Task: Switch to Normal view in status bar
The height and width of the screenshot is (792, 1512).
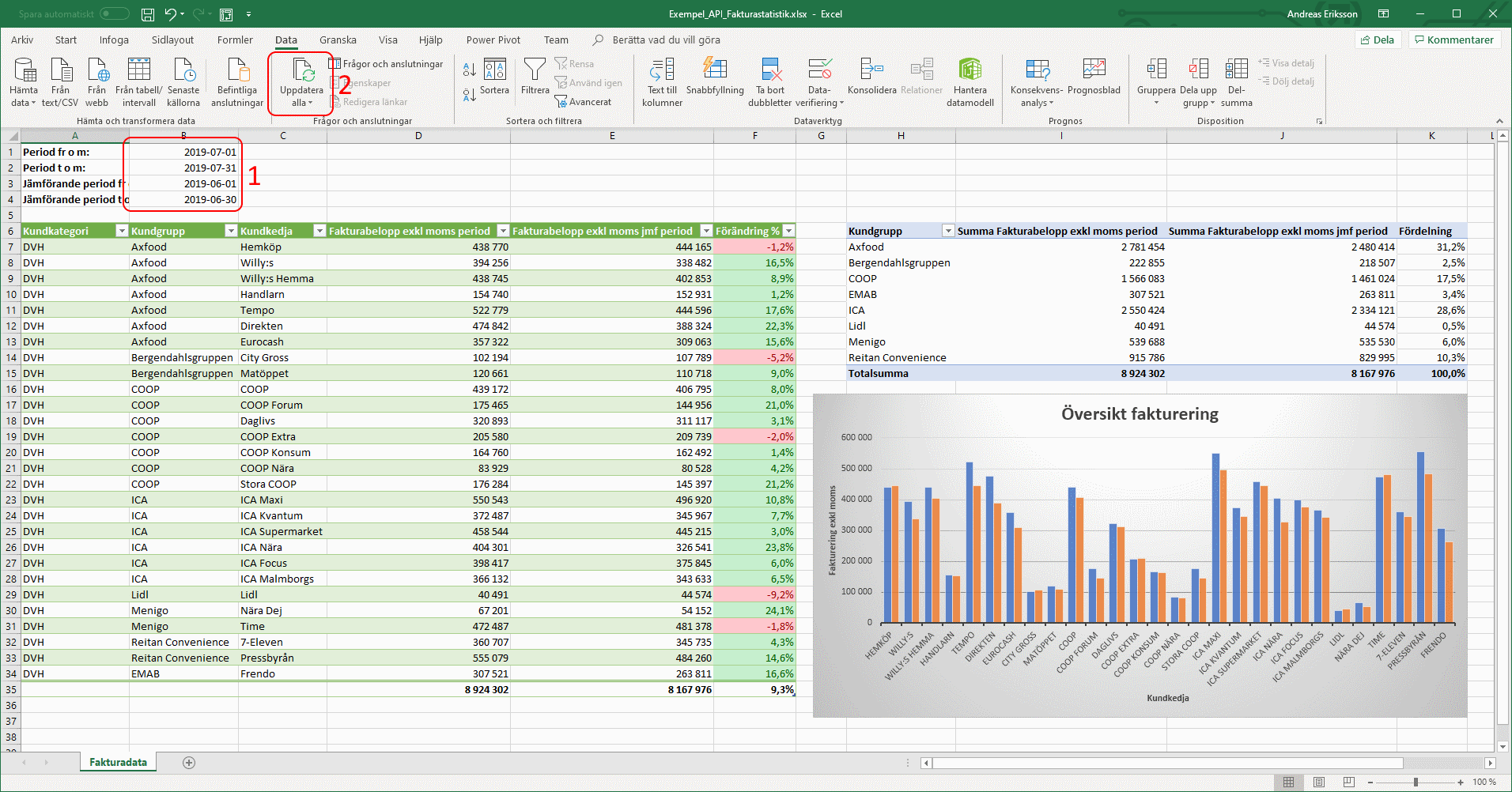Action: tap(1289, 782)
